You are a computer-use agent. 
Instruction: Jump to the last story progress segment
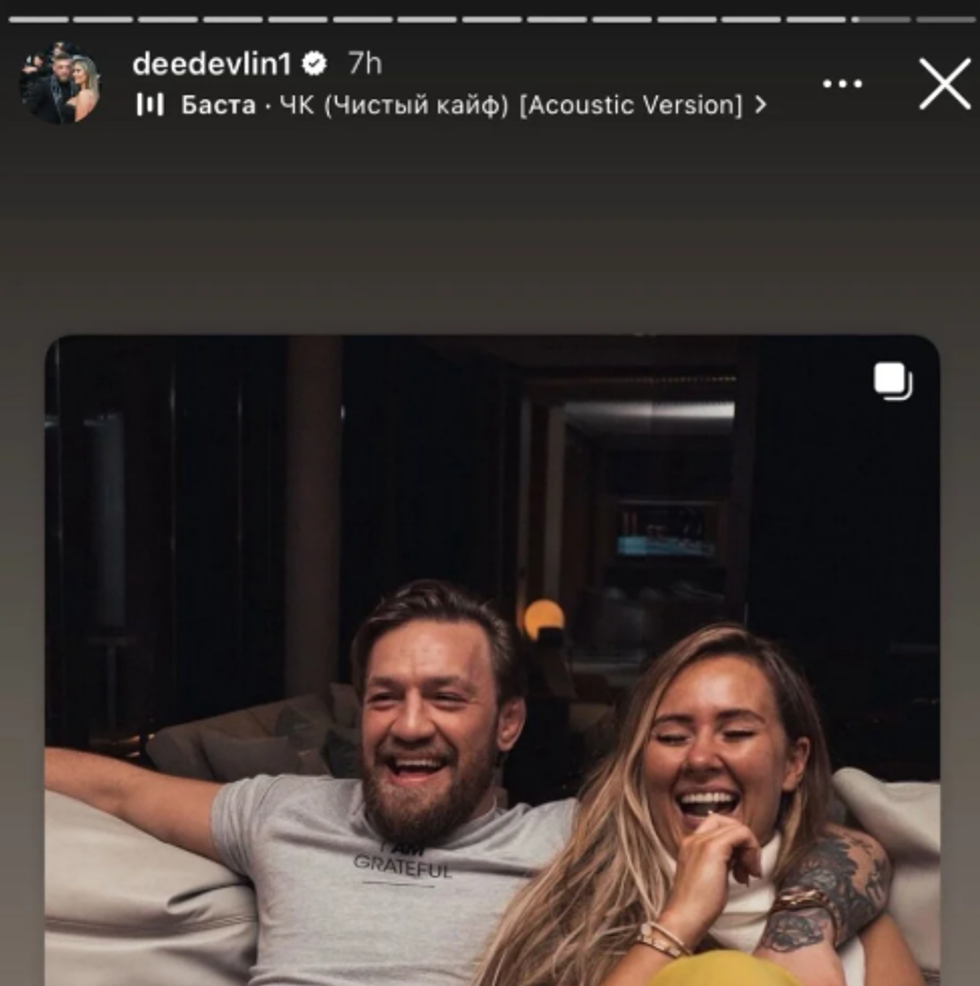tap(945, 19)
